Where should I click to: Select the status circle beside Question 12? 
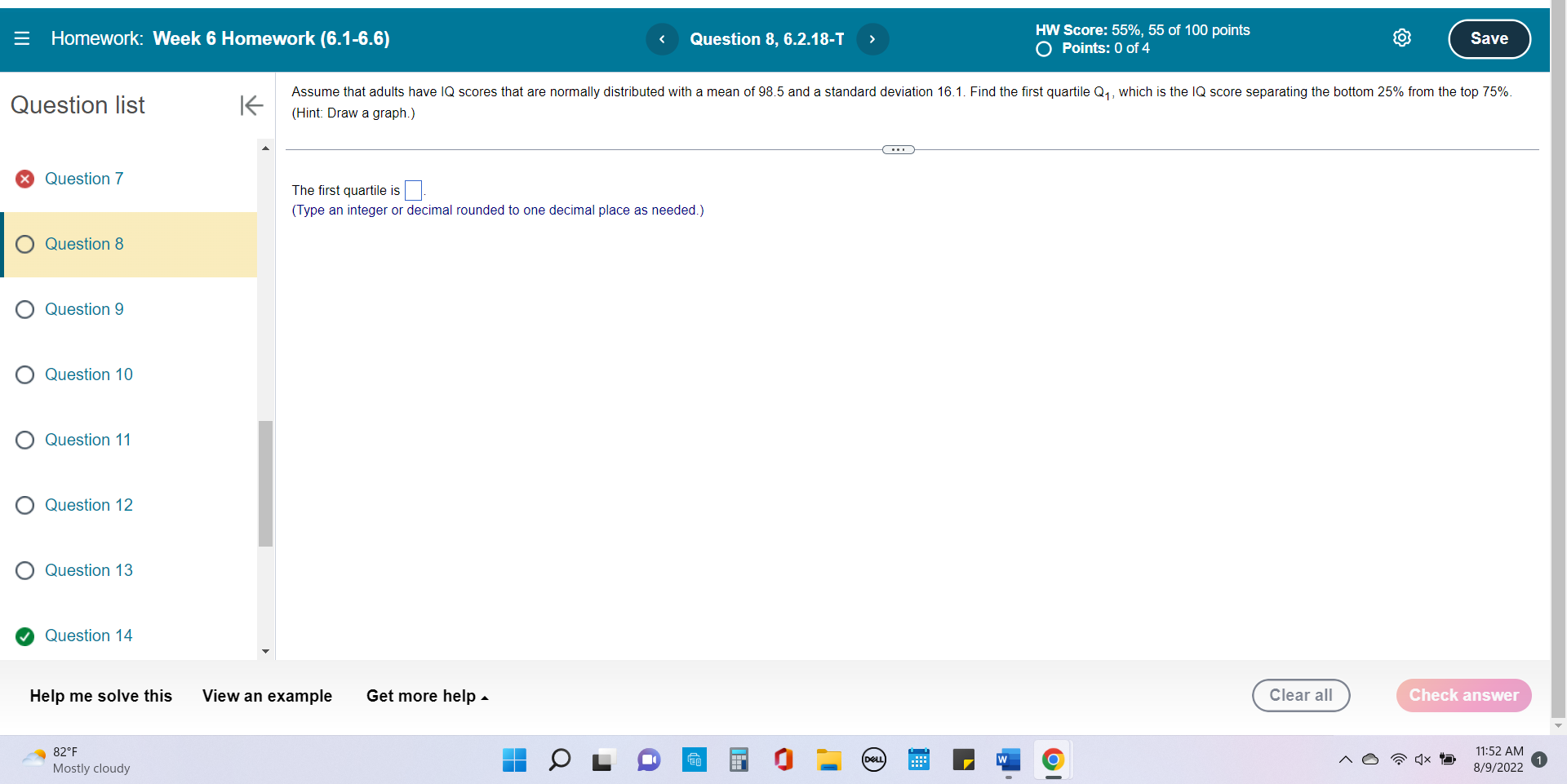pos(24,505)
